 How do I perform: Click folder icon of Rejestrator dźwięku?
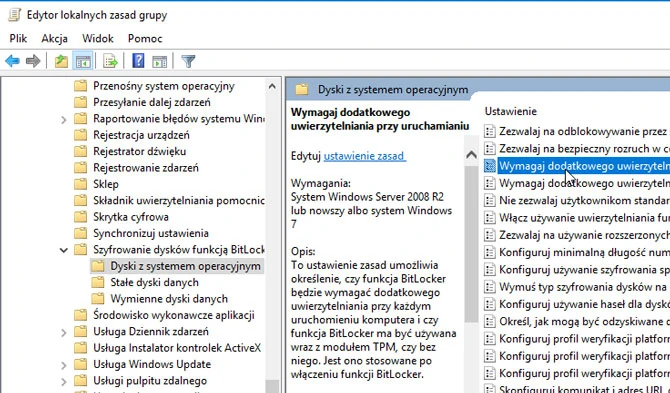coord(80,151)
